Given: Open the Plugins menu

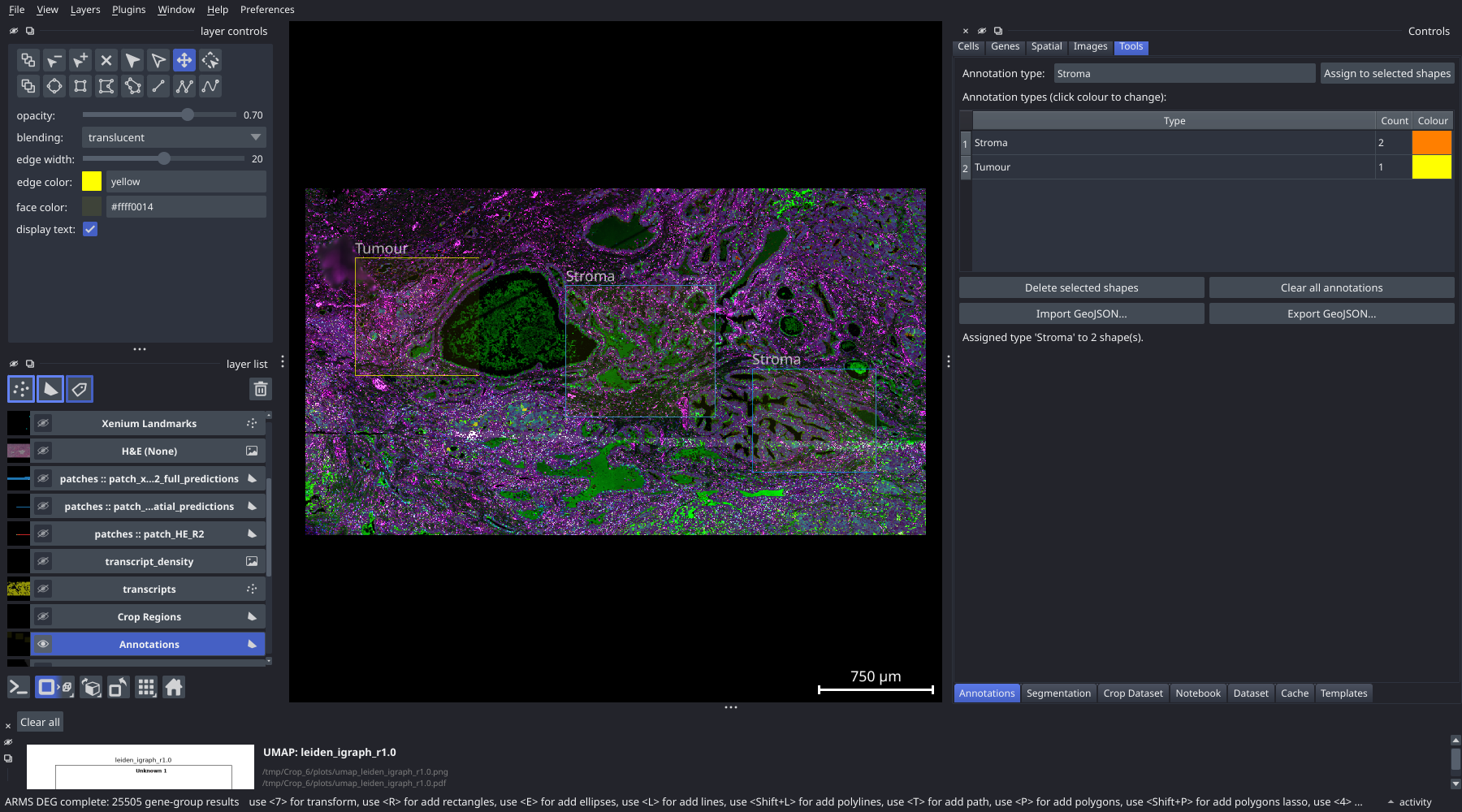Looking at the screenshot, I should (128, 10).
